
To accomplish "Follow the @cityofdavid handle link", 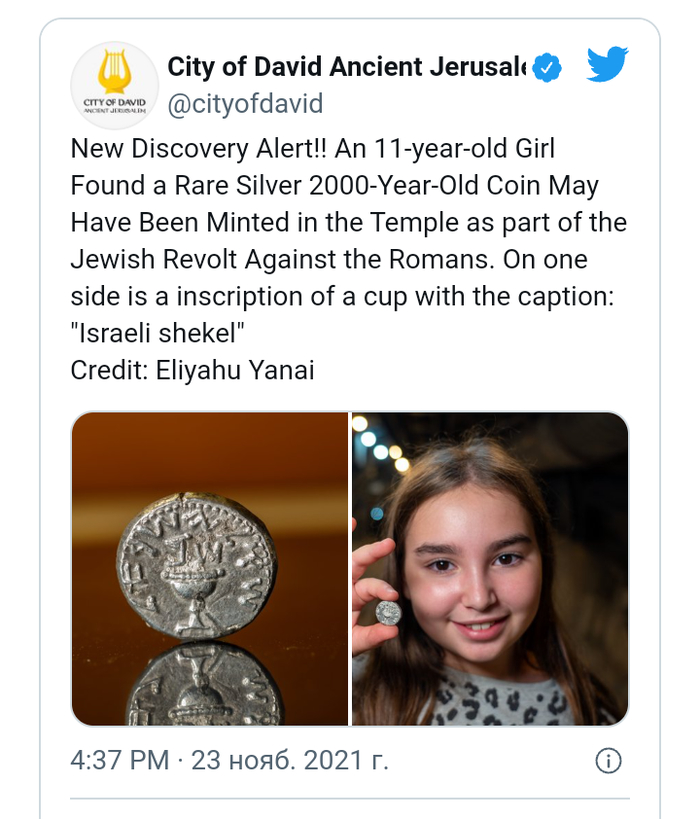I will (x=246, y=103).
